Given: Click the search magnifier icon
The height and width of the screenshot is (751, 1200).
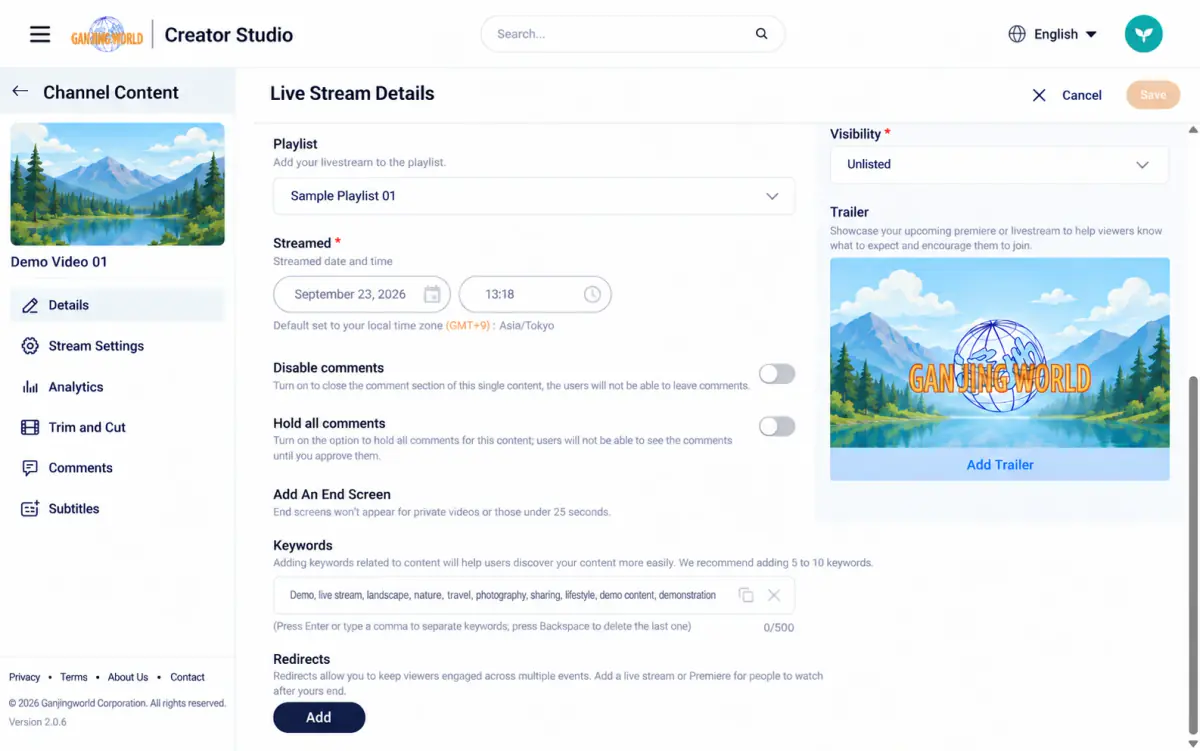Looking at the screenshot, I should click(x=762, y=34).
